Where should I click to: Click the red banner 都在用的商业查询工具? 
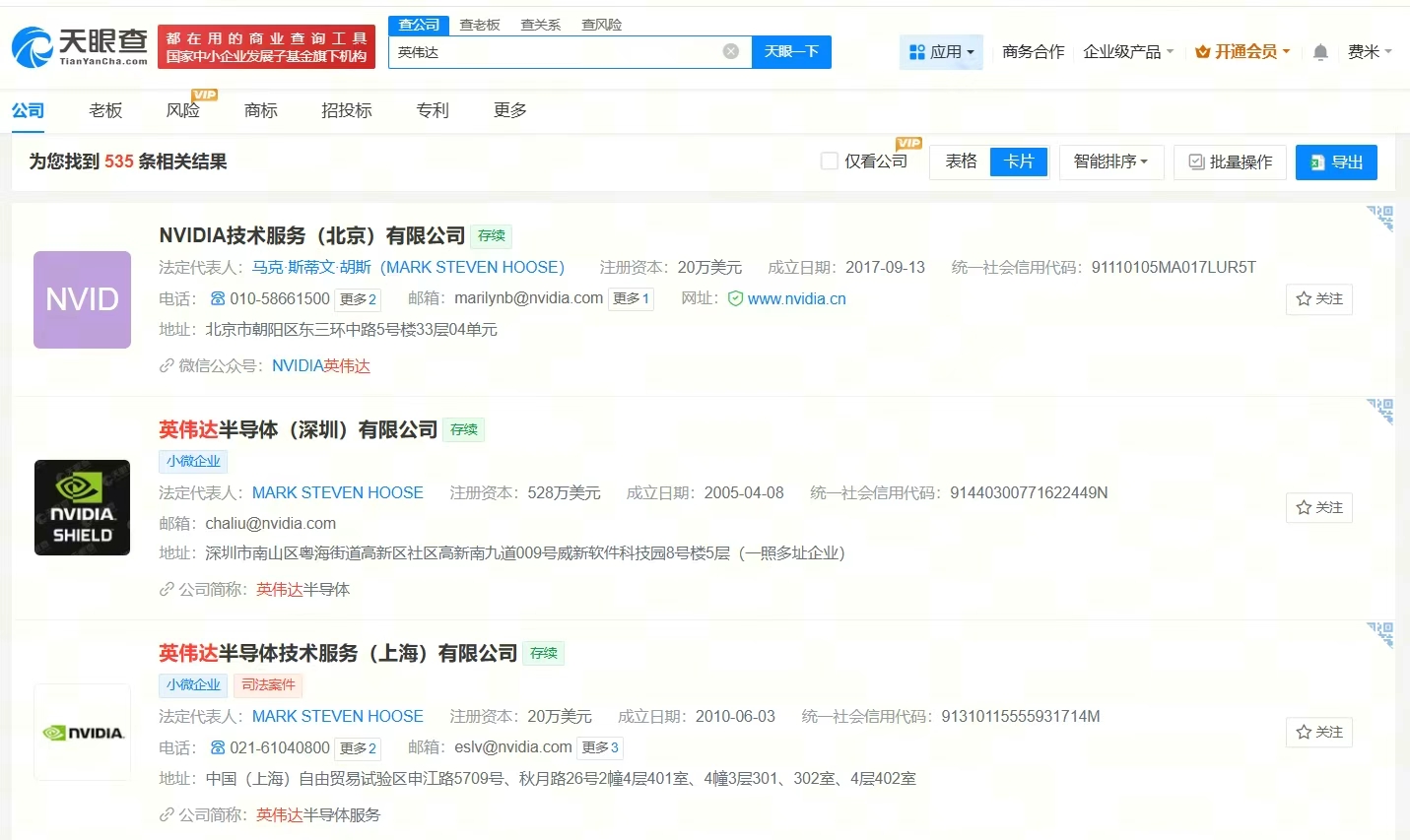click(266, 46)
